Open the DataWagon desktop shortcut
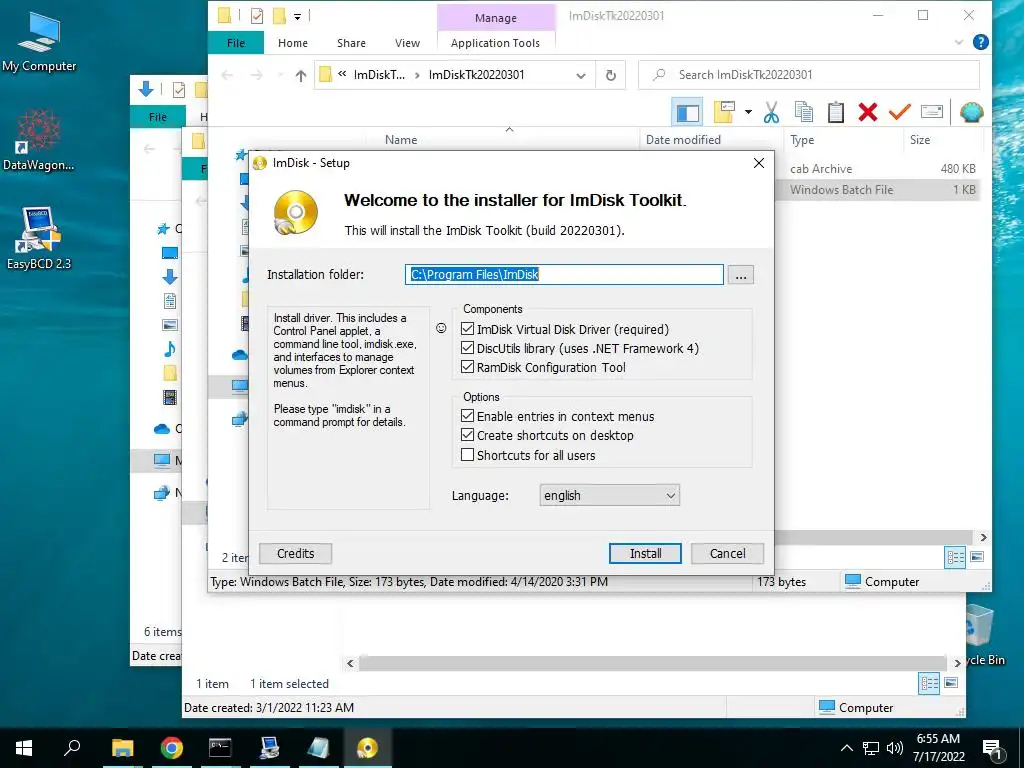Screen dimensions: 1024x768 click(39, 140)
